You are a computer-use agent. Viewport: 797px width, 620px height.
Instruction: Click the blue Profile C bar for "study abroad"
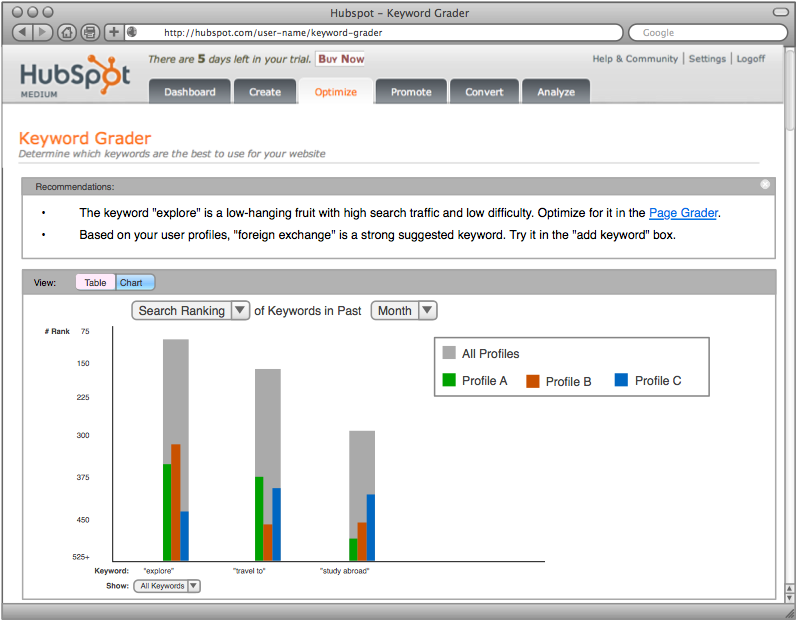[x=371, y=528]
